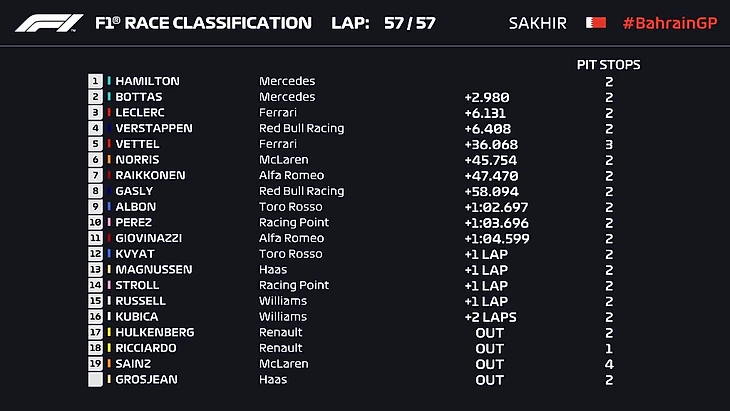
Task: Open the #BahrainGP hashtag
Action: click(x=669, y=22)
